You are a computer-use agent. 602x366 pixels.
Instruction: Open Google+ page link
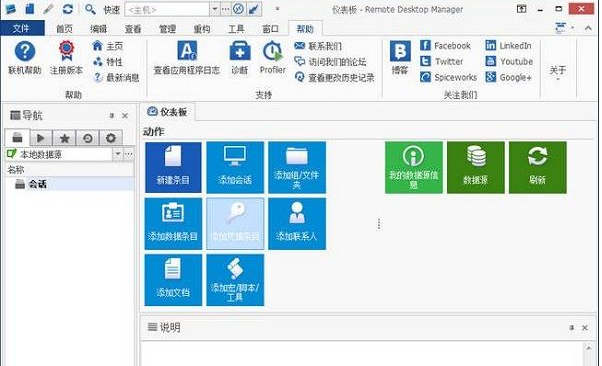[508, 77]
